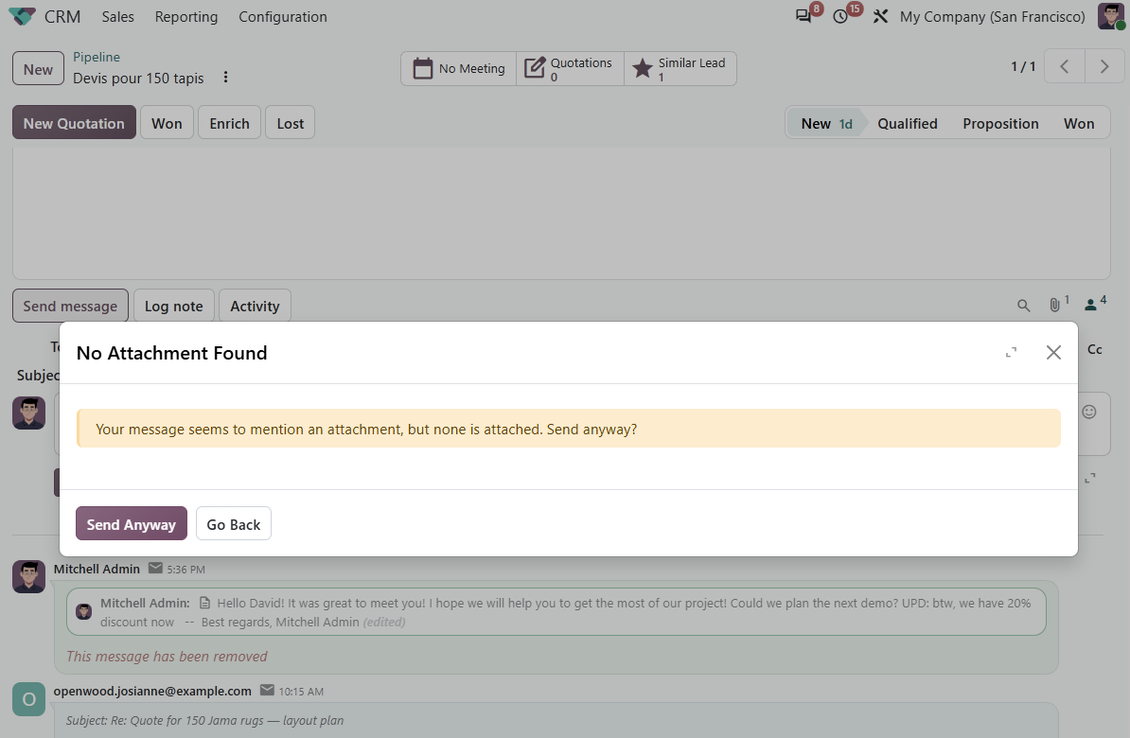Click the envelope icon beside 10:15 AM
Viewport: 1130px width, 738px height.
[x=267, y=690]
